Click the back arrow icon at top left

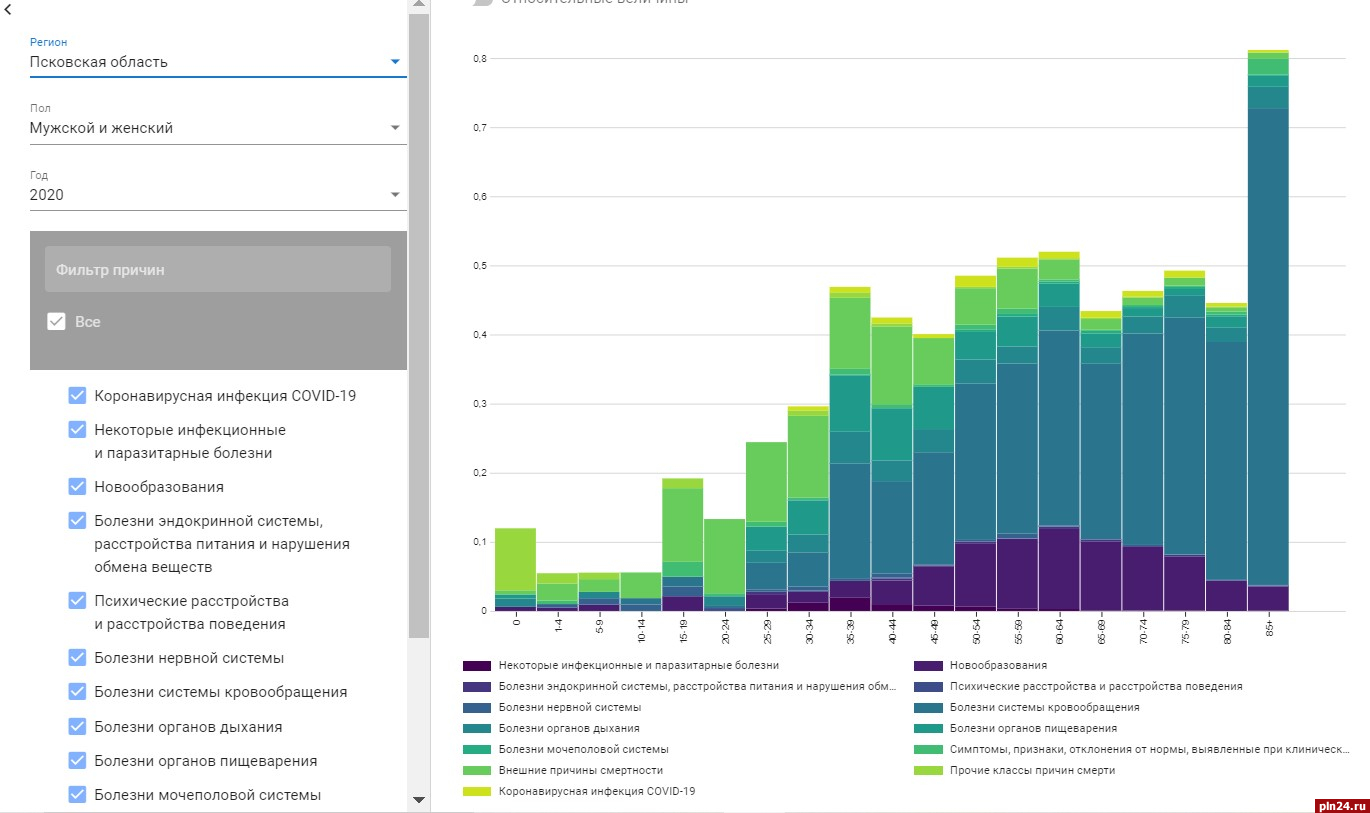(8, 11)
